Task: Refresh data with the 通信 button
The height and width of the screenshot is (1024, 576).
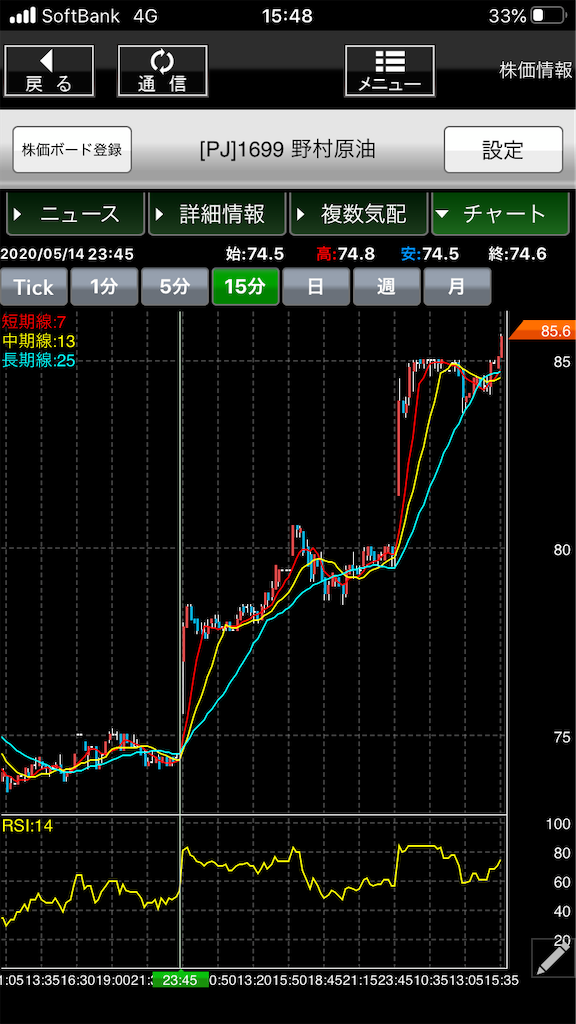Action: click(163, 71)
